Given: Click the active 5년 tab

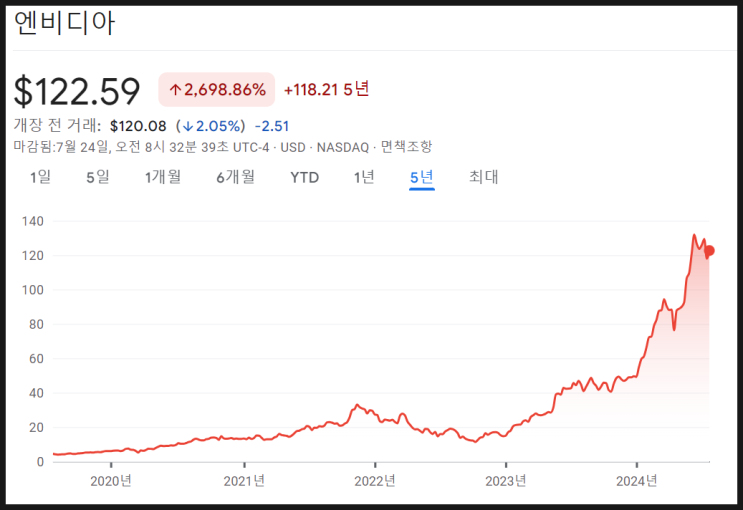Looking at the screenshot, I should coord(422,177).
